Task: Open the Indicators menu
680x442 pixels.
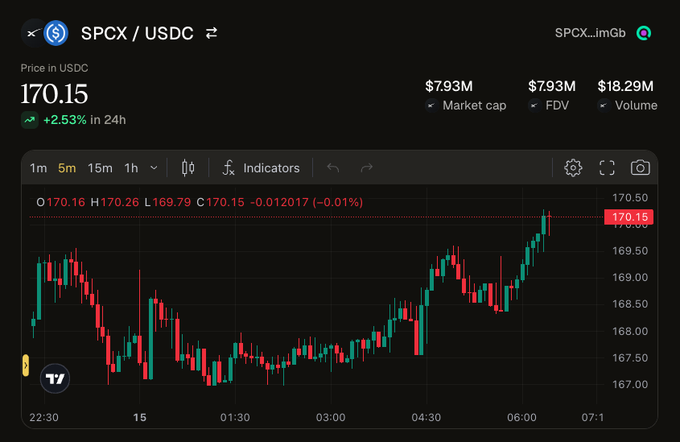Action: 261,168
